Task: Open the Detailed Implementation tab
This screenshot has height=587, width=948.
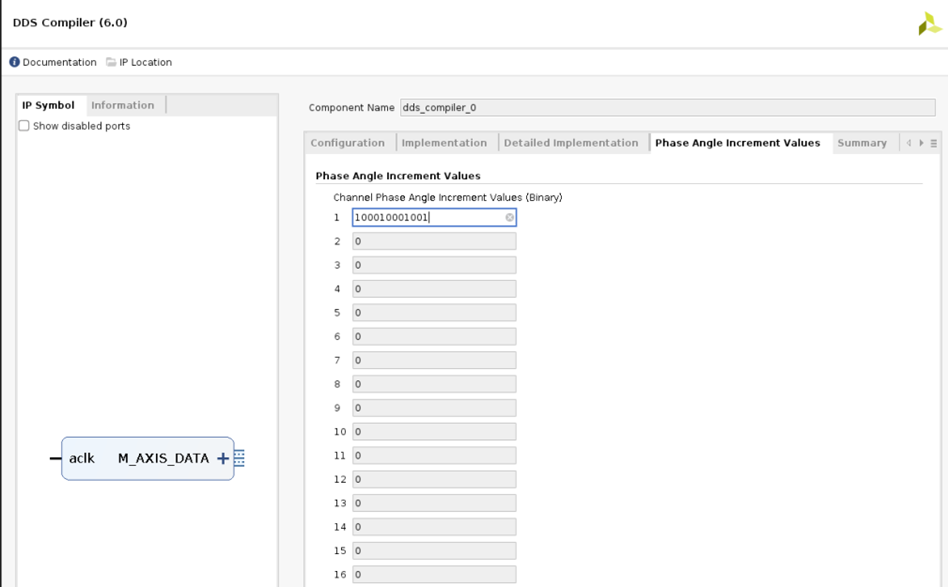Action: tap(572, 142)
